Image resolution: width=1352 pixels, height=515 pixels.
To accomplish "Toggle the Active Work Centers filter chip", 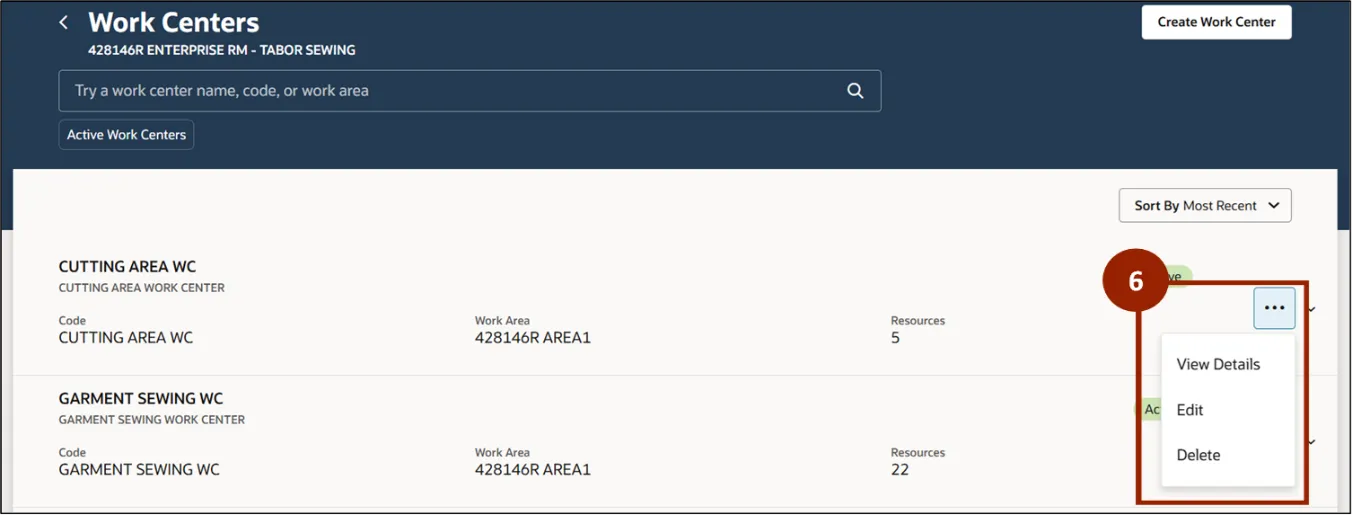I will (x=126, y=134).
